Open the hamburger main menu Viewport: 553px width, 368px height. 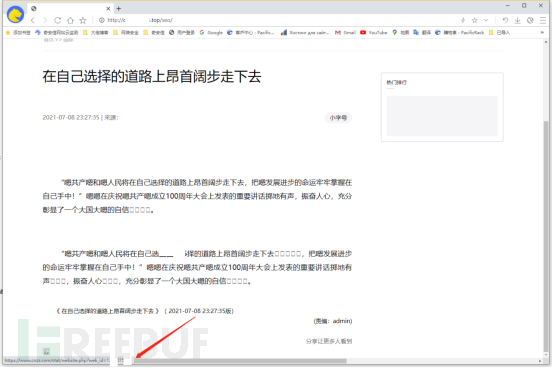[x=543, y=20]
